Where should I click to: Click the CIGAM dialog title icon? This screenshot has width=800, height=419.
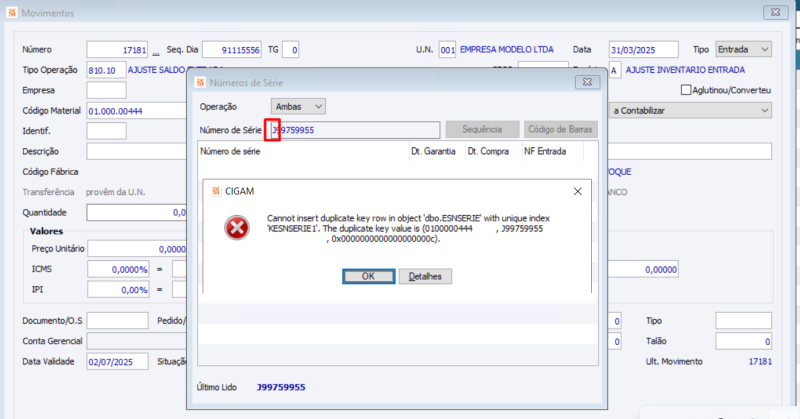pyautogui.click(x=216, y=191)
